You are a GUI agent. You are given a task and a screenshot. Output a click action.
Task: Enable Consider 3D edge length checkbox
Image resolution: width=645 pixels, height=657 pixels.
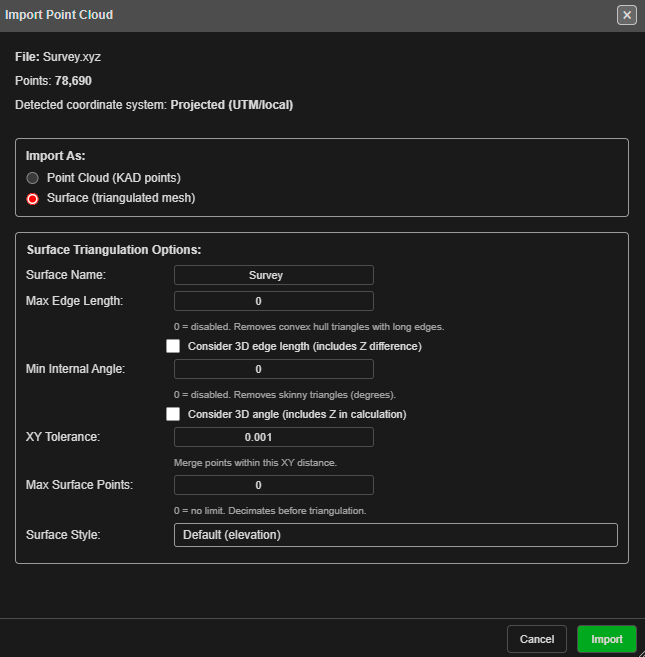click(x=173, y=346)
